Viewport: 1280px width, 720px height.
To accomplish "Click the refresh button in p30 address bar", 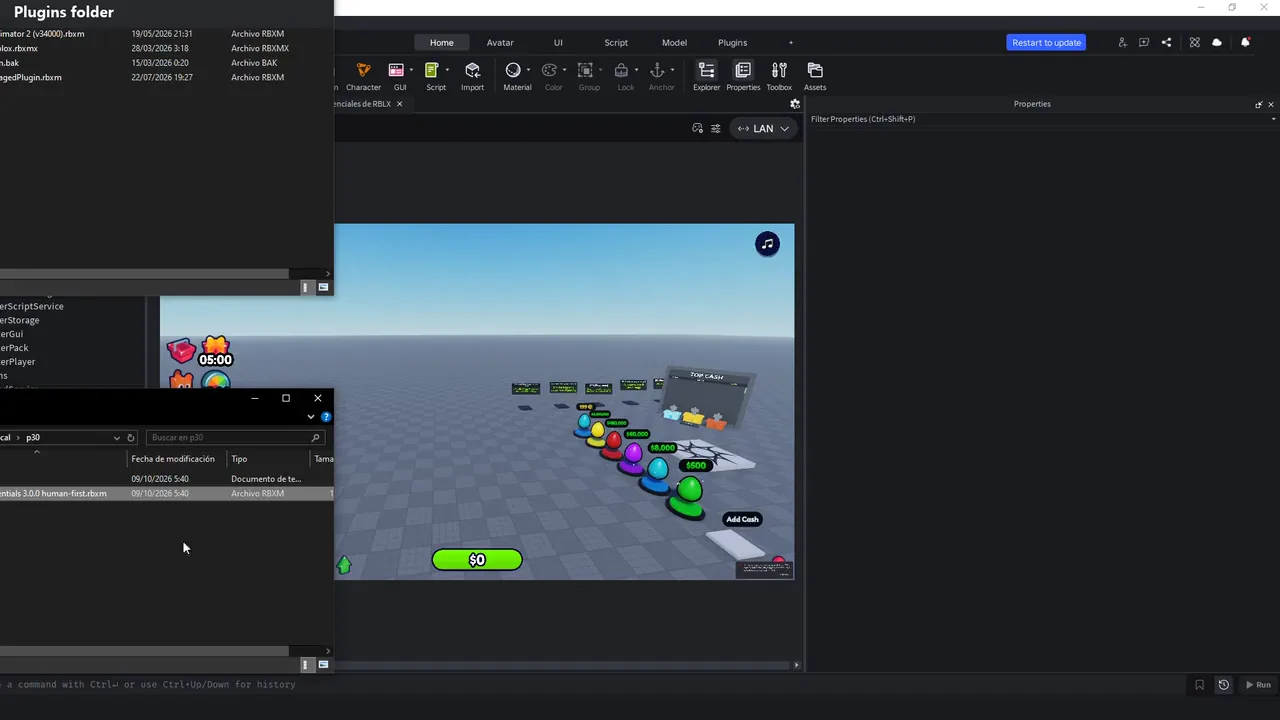I will 130,437.
